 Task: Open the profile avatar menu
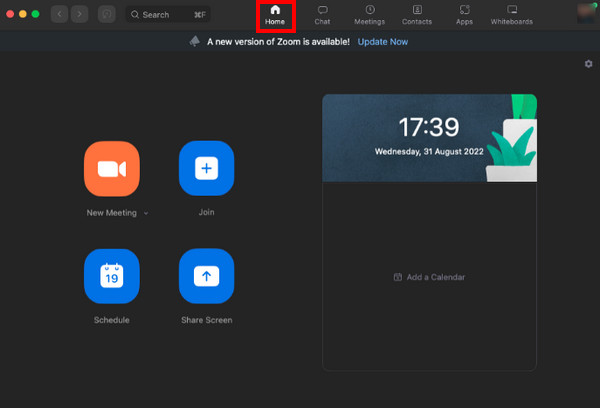587,14
